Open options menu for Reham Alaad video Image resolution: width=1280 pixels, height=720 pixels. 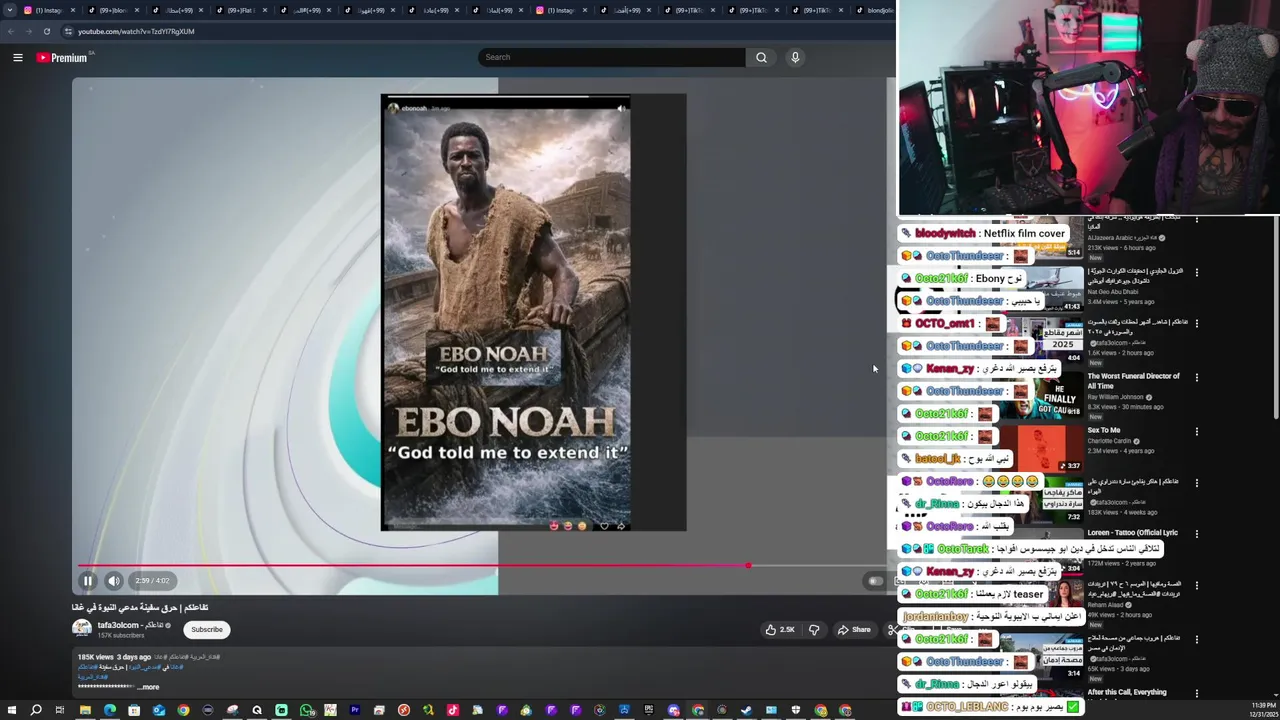pyautogui.click(x=1196, y=585)
